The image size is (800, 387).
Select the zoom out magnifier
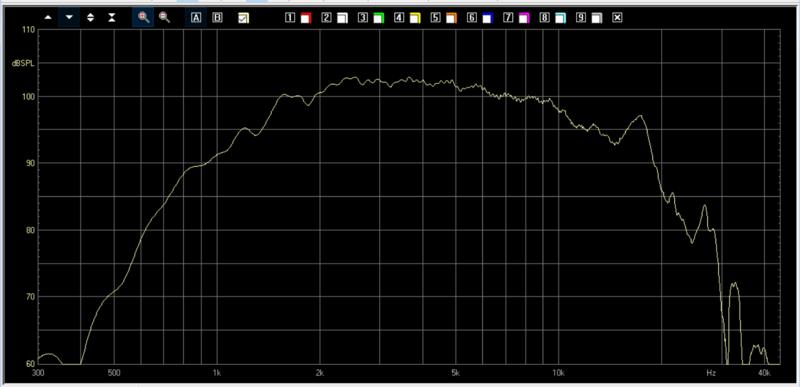pos(164,18)
